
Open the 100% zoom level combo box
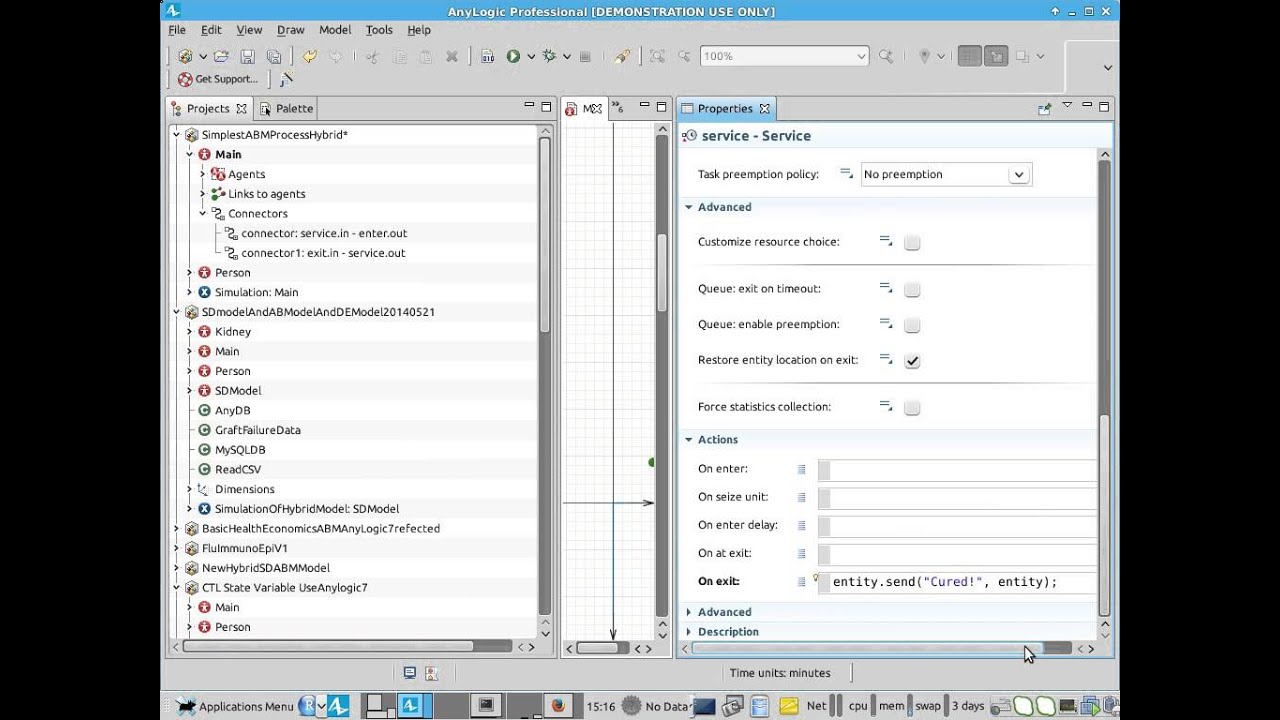point(784,57)
